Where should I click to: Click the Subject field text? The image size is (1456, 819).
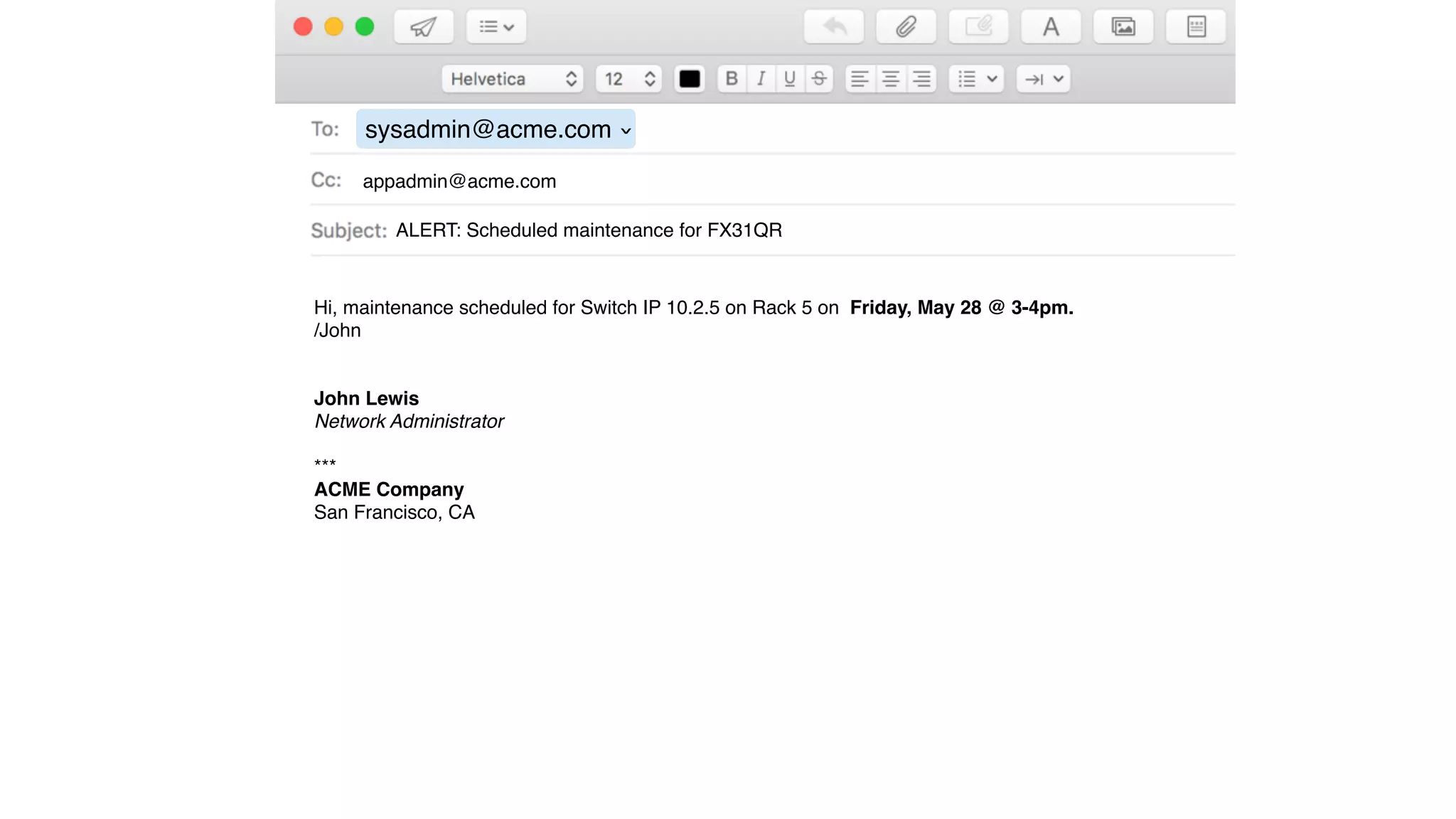589,230
